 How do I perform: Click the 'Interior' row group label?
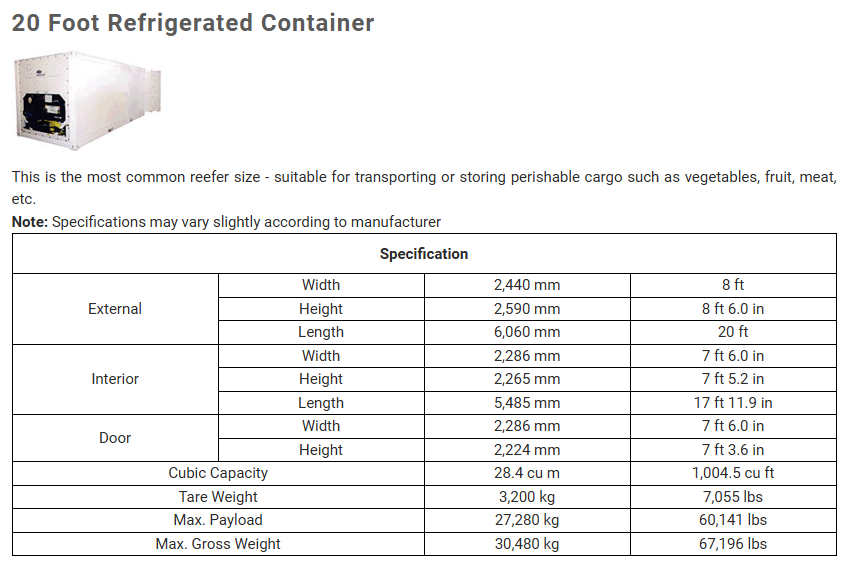(x=115, y=379)
